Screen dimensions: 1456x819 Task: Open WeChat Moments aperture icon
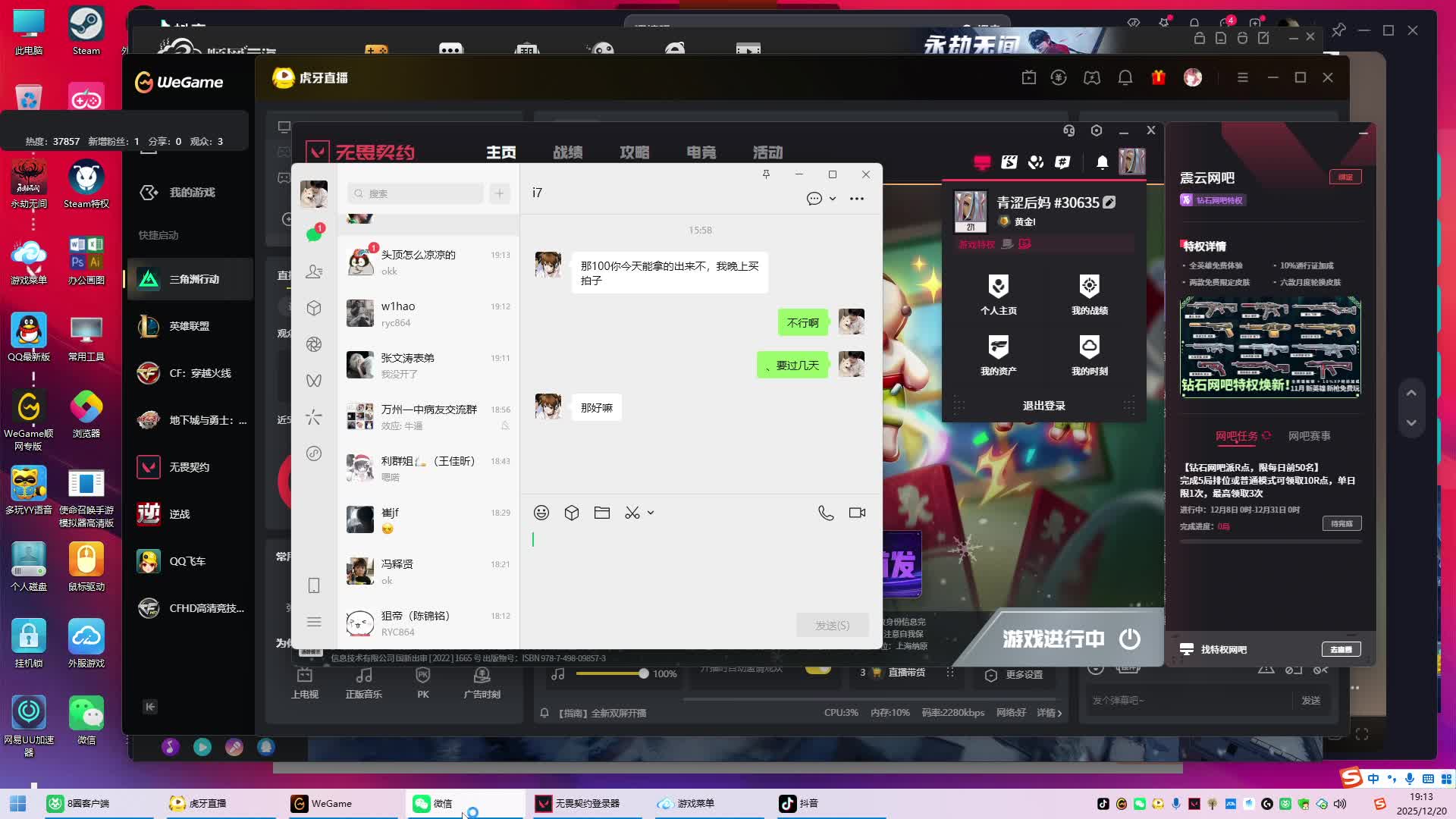coord(314,344)
